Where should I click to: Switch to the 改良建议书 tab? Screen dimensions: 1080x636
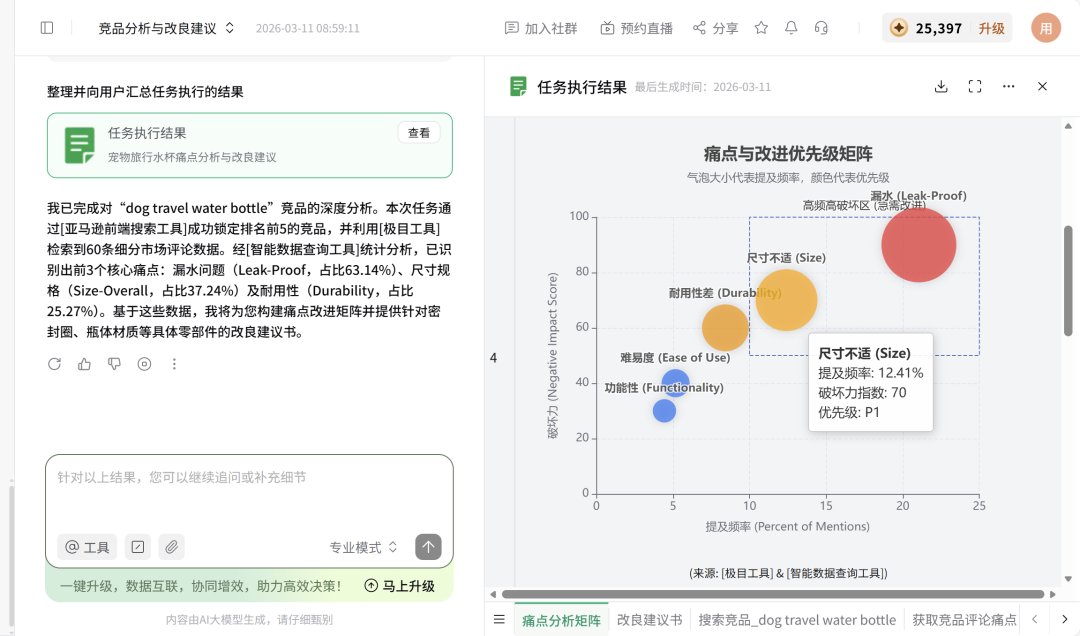coord(650,619)
